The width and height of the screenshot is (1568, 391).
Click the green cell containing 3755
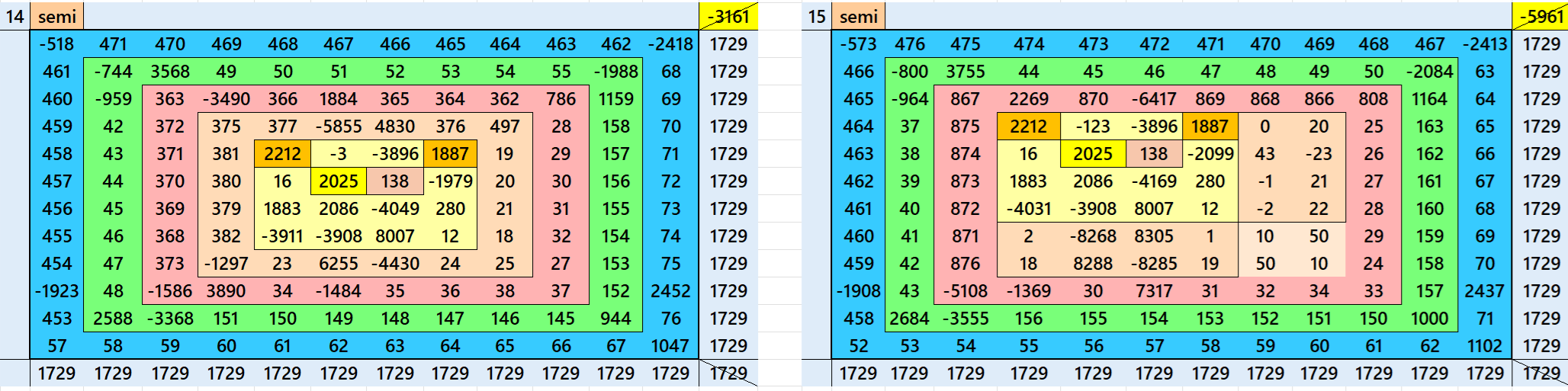point(965,72)
